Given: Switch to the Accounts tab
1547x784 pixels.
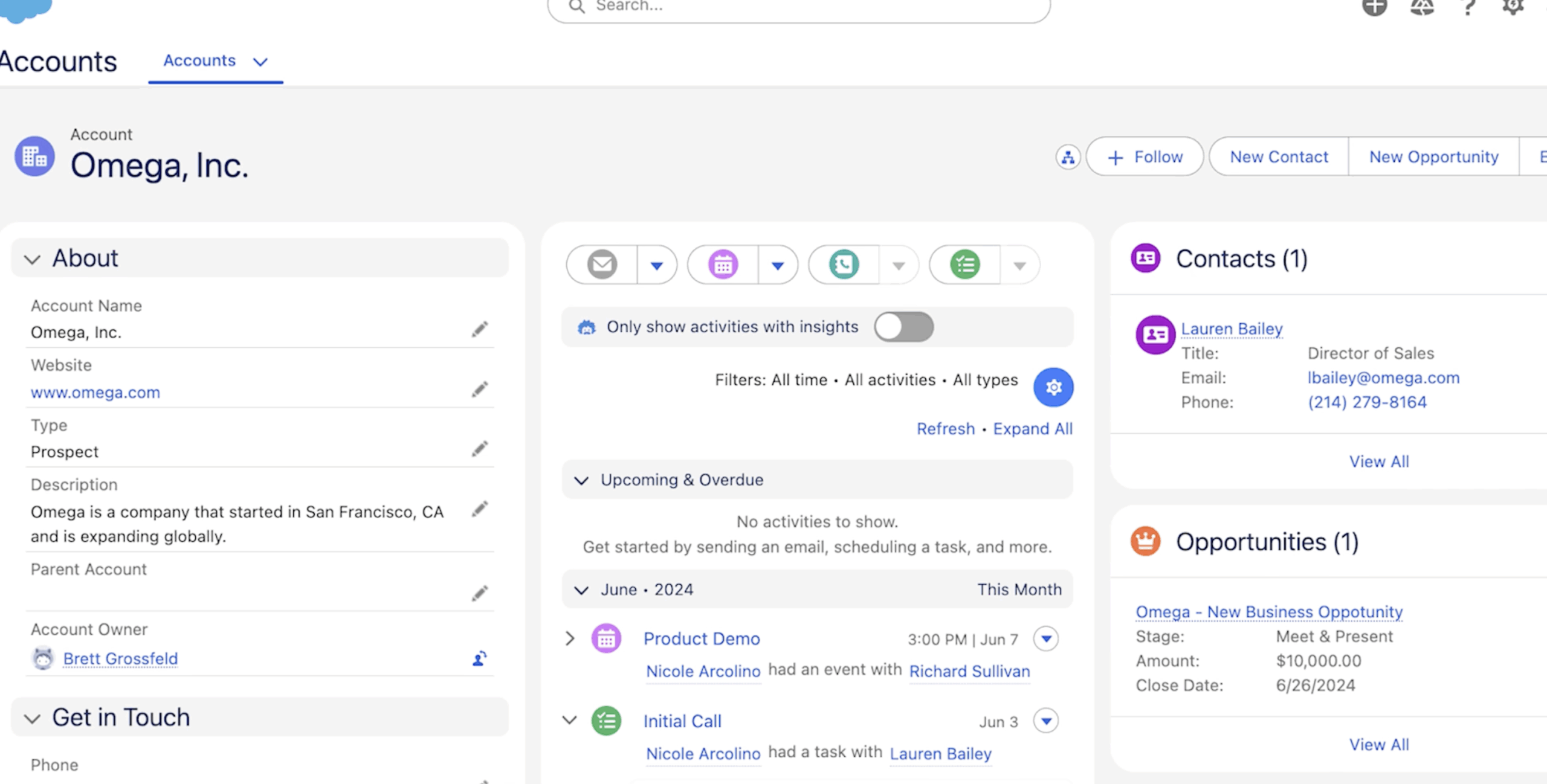Looking at the screenshot, I should (x=199, y=61).
